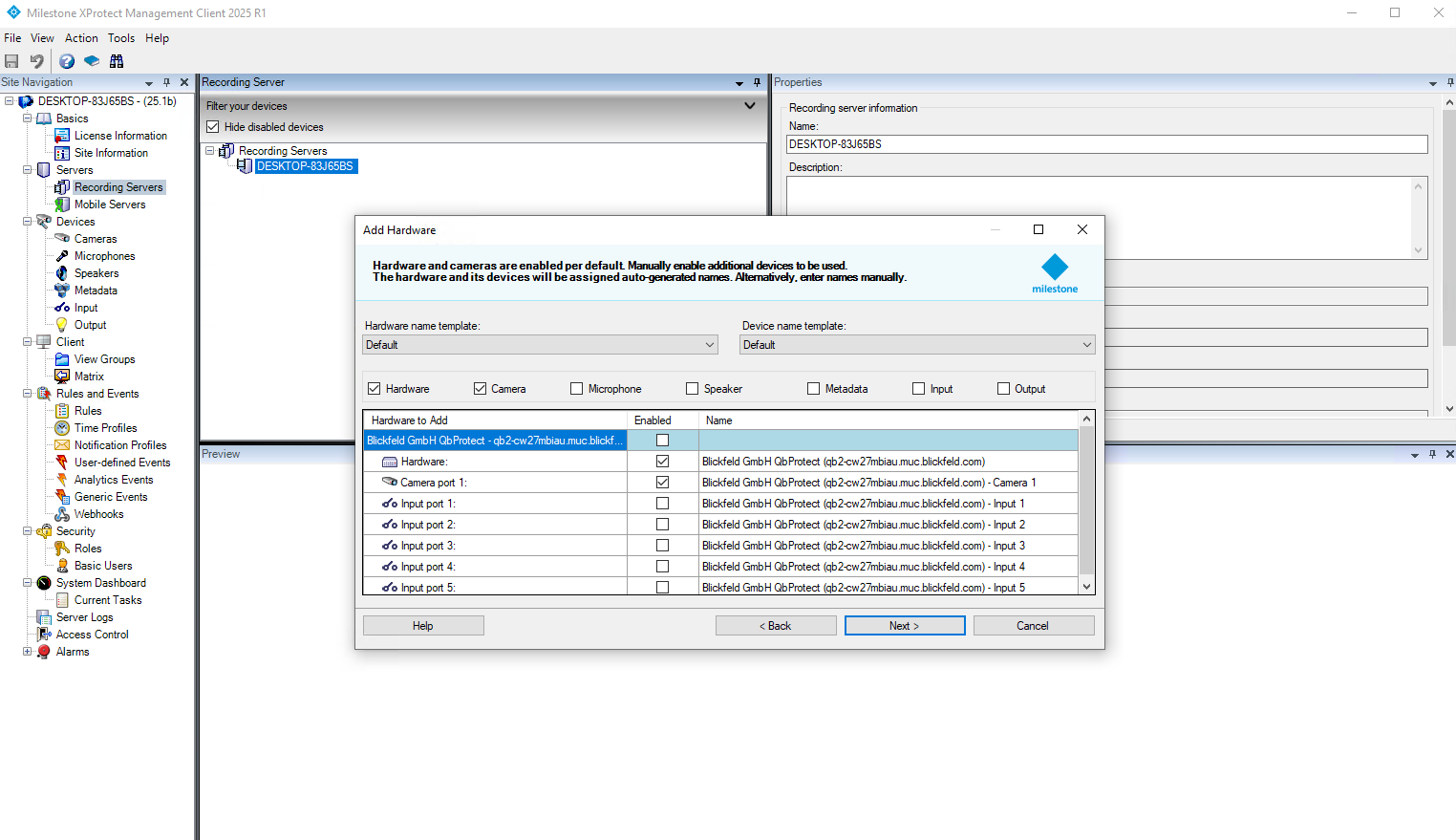Click the Save toolbar icon
Viewport: 1456px width, 840px height.
(x=12, y=61)
